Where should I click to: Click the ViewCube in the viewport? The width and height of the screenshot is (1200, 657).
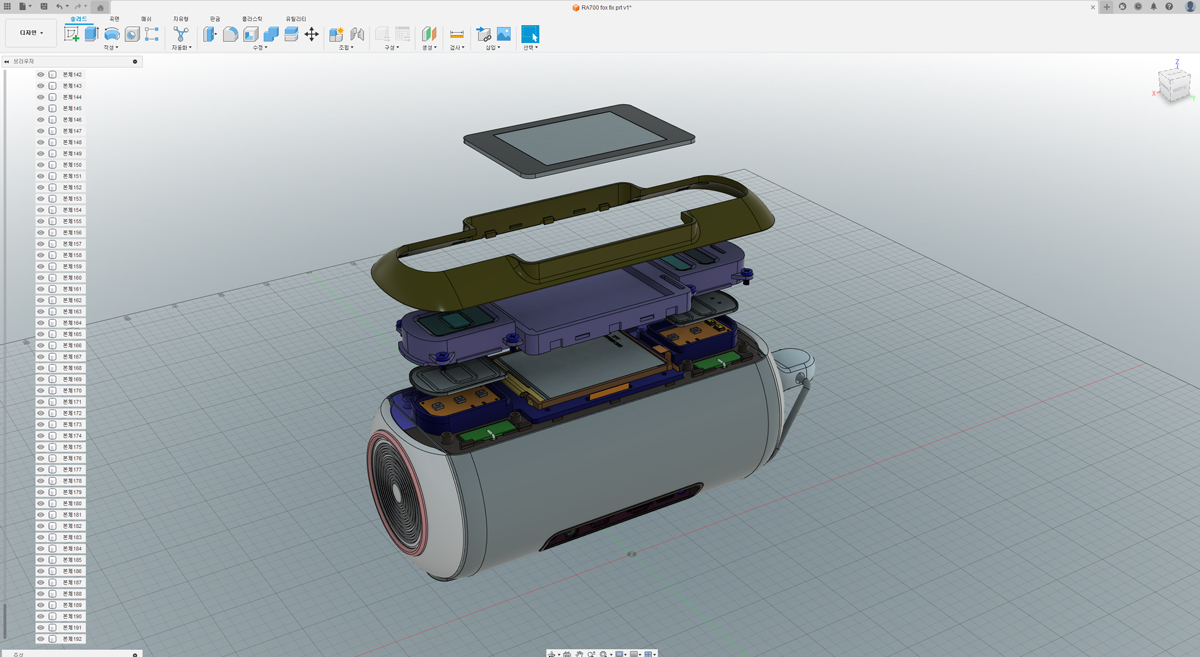click(x=1174, y=83)
